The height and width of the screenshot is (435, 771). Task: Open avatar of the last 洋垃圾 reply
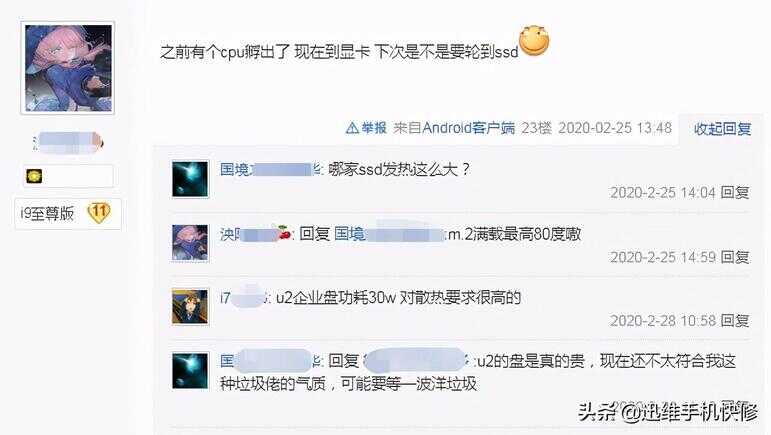click(x=190, y=371)
